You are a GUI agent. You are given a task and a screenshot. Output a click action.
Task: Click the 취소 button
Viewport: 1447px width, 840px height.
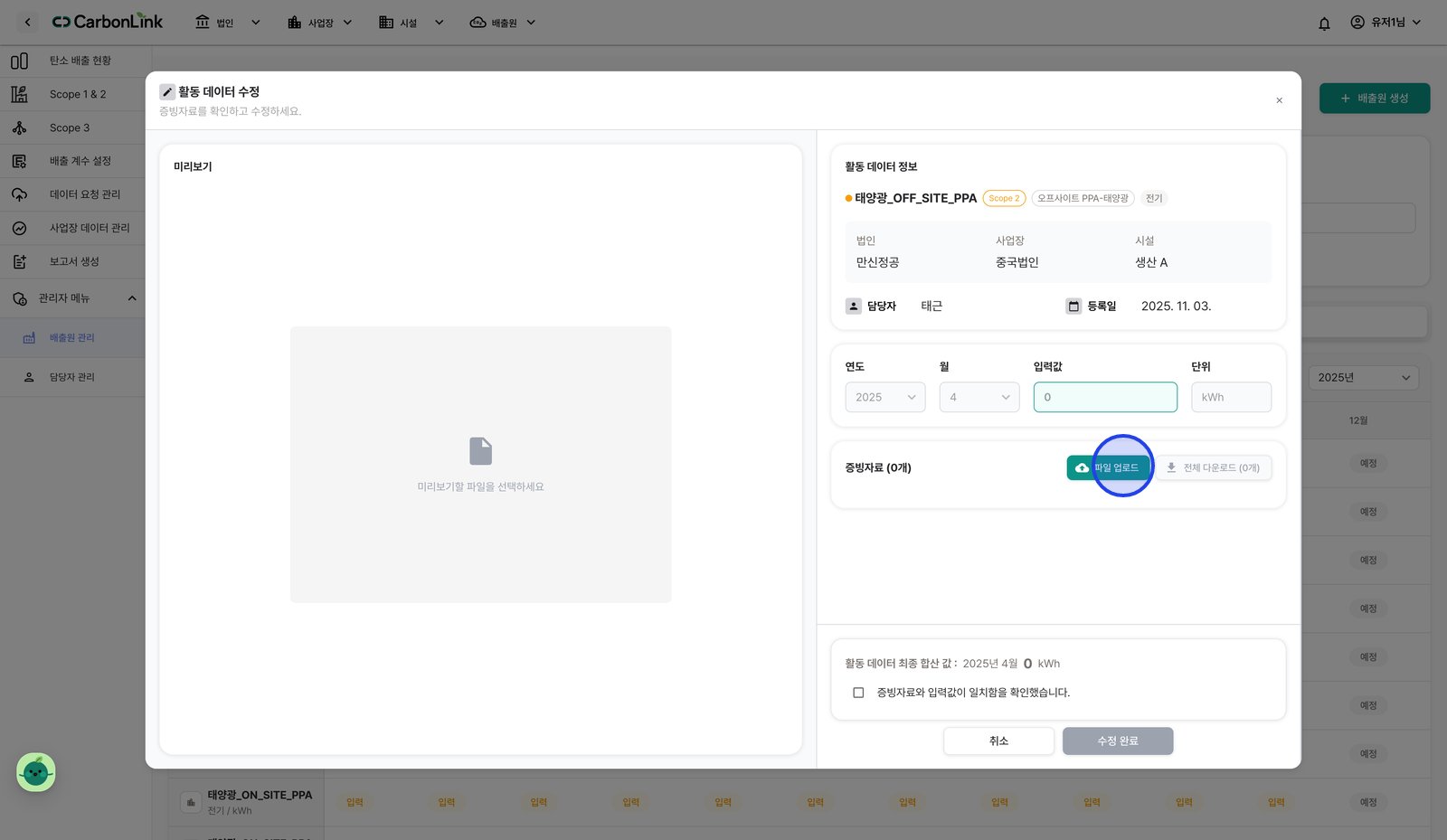[998, 741]
